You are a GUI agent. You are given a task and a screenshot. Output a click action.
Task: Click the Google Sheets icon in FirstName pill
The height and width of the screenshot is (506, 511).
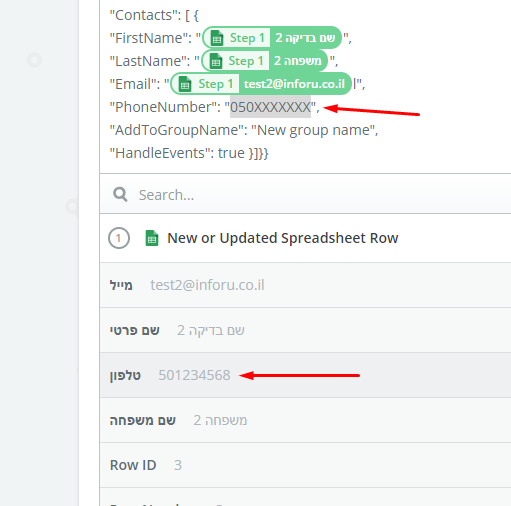point(217,38)
